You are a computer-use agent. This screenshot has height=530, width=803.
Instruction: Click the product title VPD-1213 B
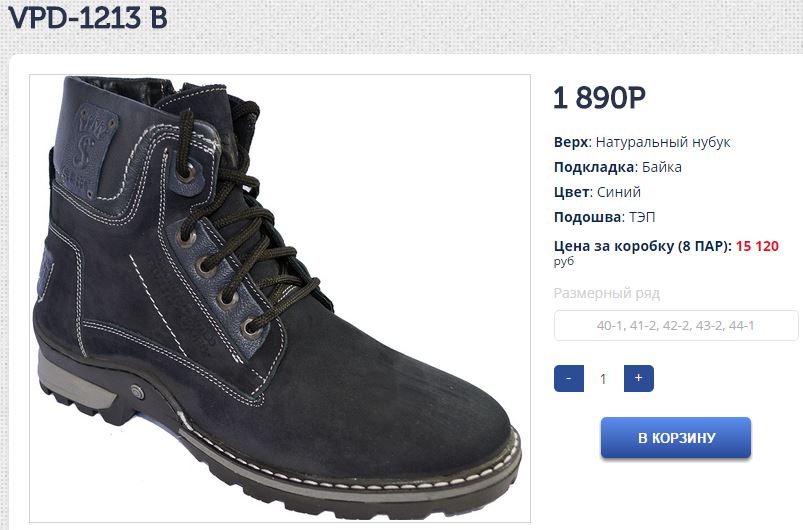88,18
